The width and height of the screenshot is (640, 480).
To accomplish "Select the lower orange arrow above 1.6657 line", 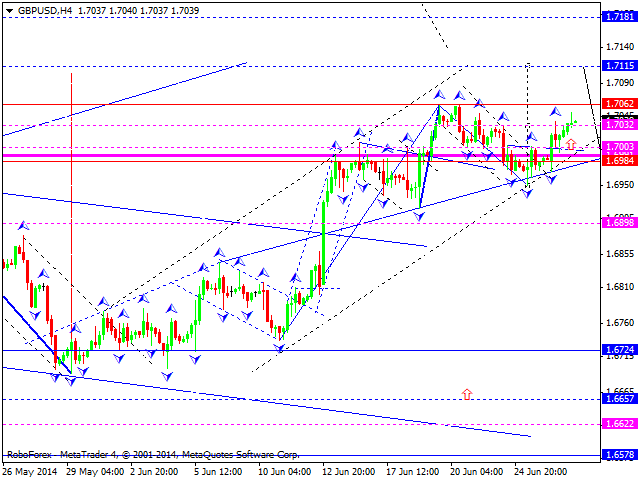I will pos(467,394).
